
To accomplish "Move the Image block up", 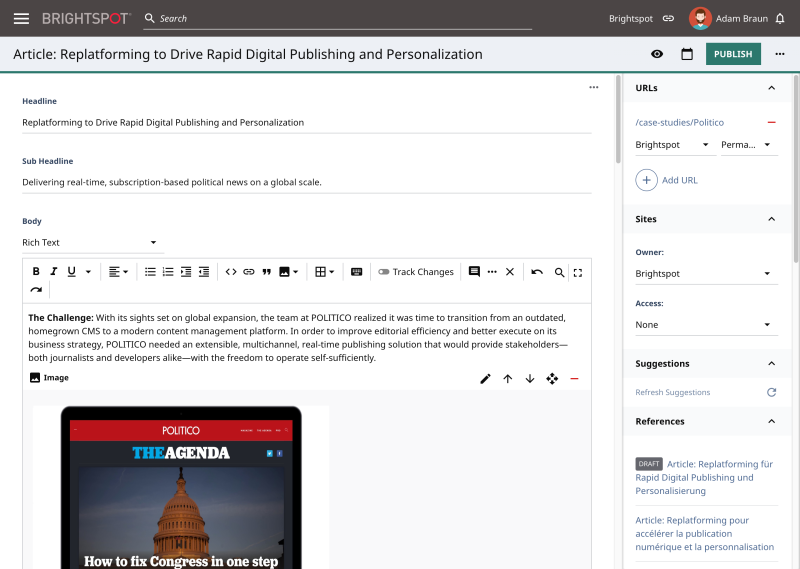I will [508, 379].
